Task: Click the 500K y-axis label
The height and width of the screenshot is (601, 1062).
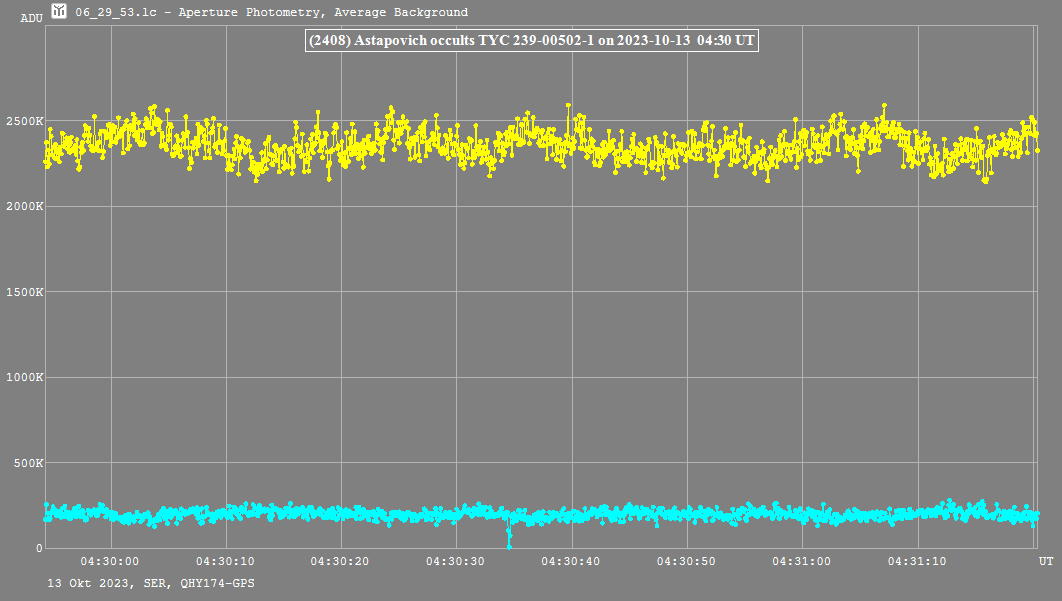Action: tap(27, 463)
